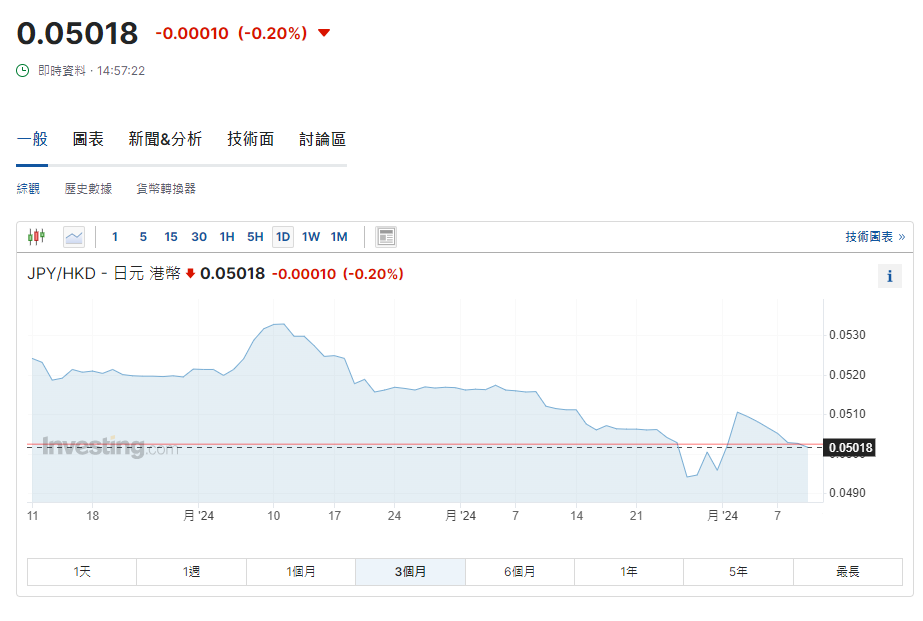Open the 貨幣轉換器 link
Image resolution: width=923 pixels, height=621 pixels.
coord(166,189)
